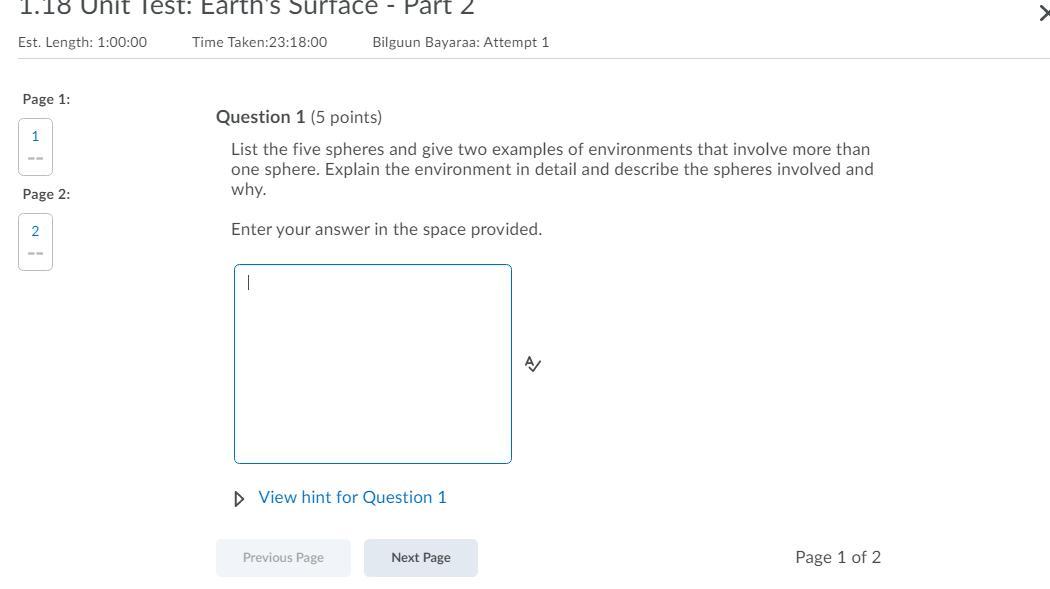Click the 'Est. Length: 1:00:00' text
The height and width of the screenshot is (589, 1050).
point(82,42)
